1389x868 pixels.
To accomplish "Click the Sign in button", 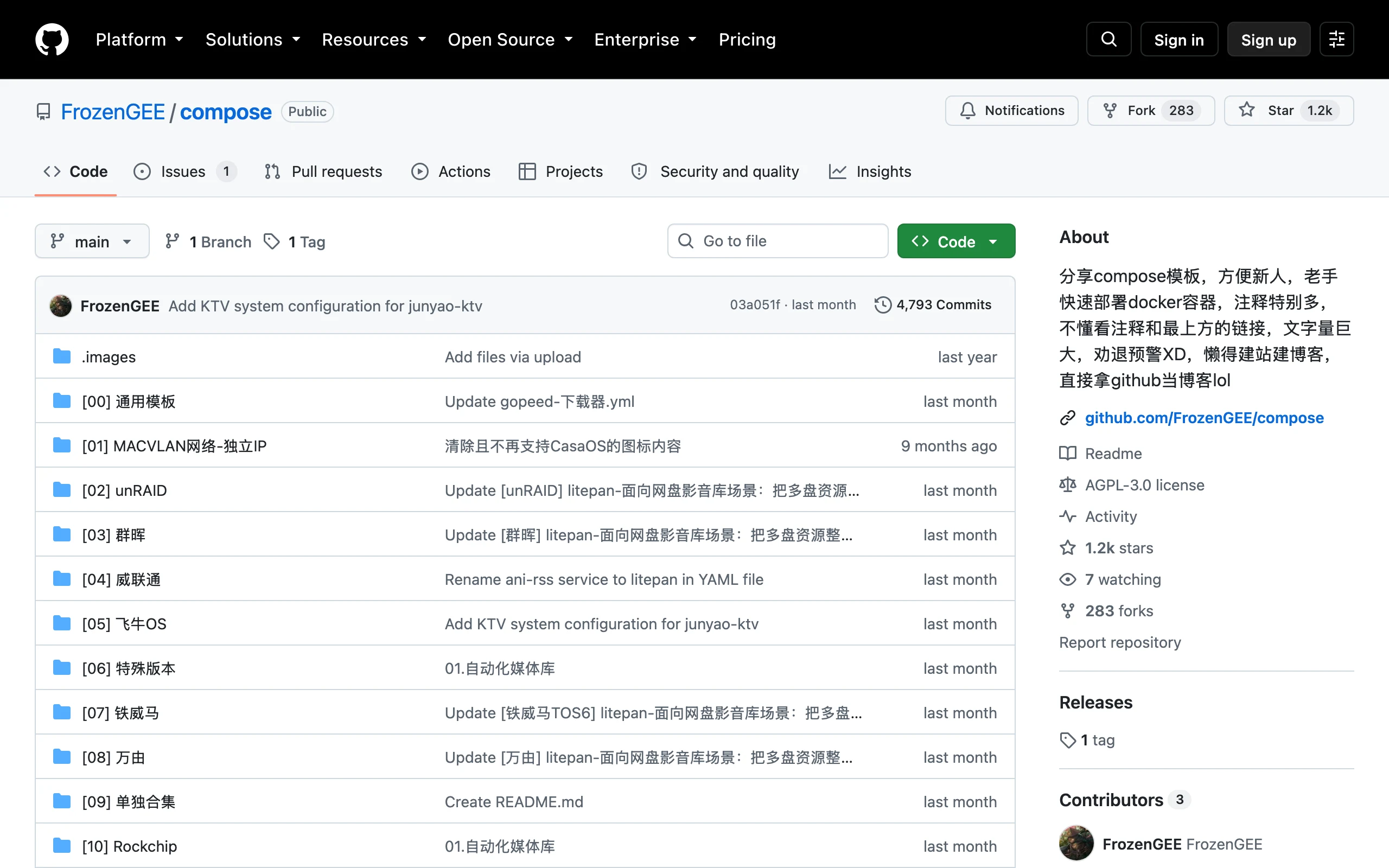I will [1179, 40].
